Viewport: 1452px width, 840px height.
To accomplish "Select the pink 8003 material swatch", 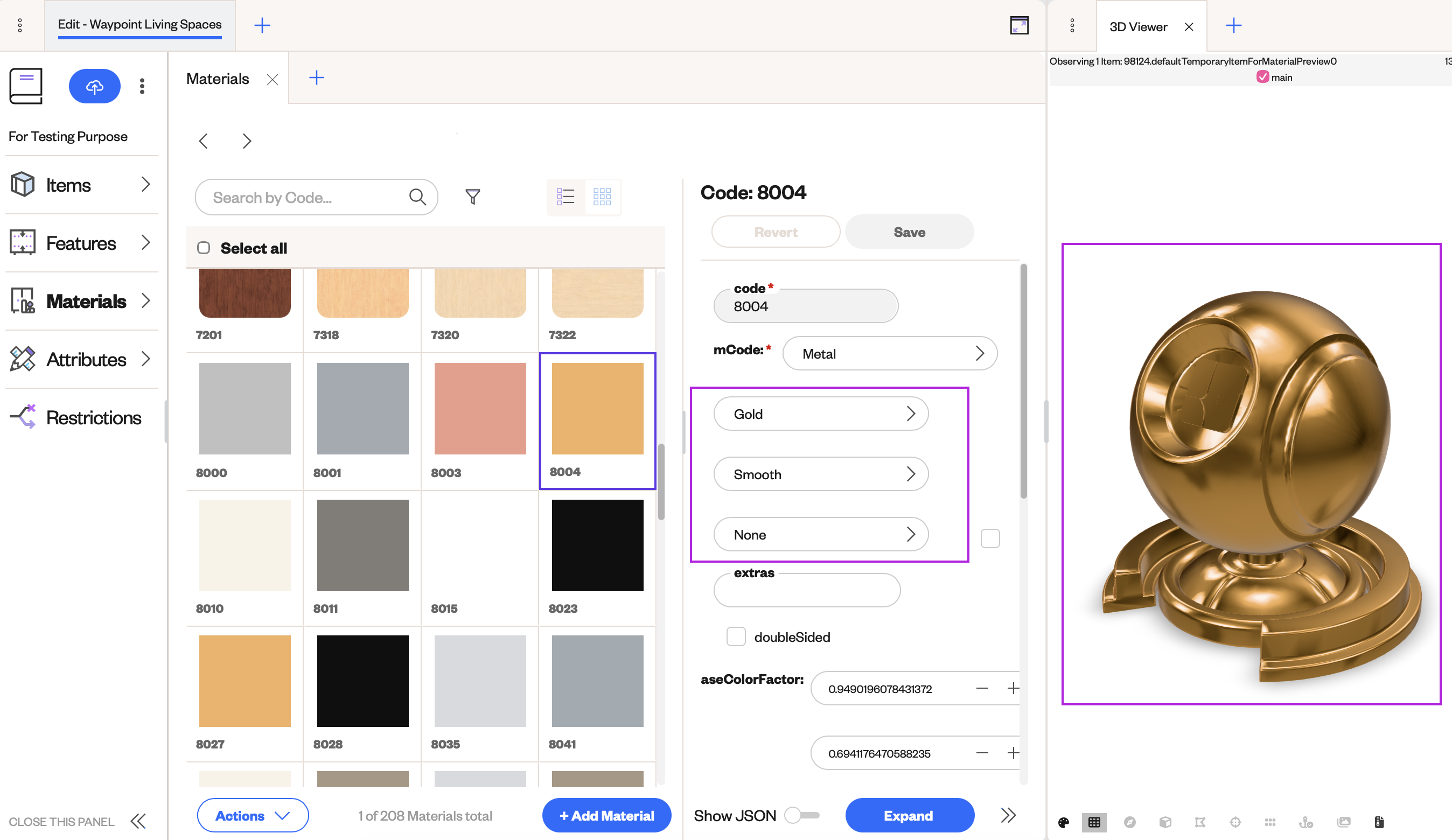I will pos(480,409).
